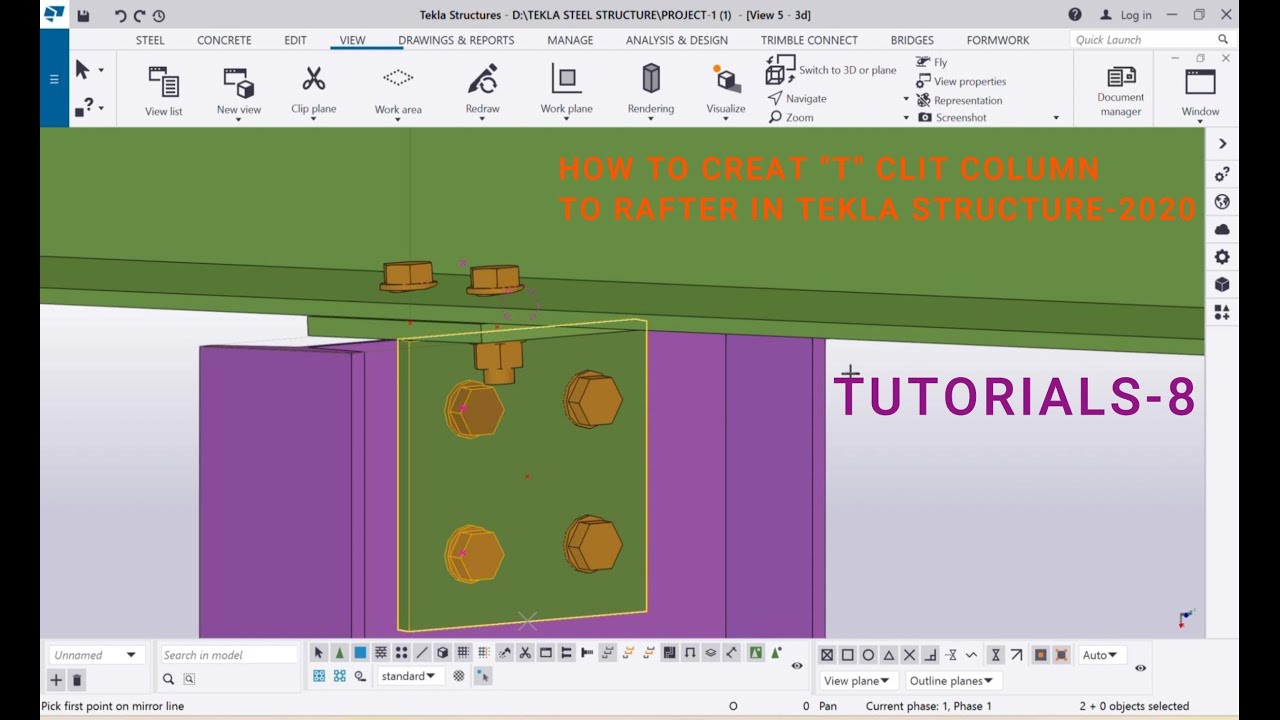Open the ANALYSIS & DESIGN tab
1280x720 pixels.
[677, 40]
